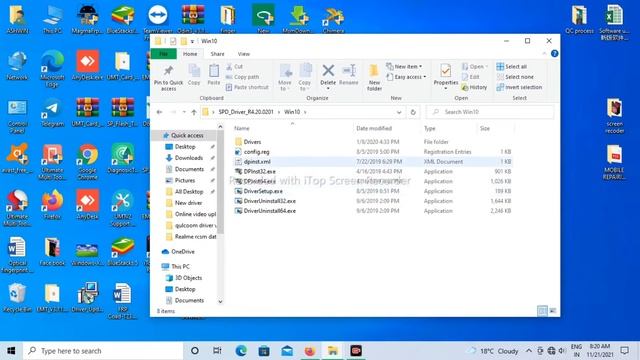Click Paste shortcut in the ribbon
This screenshot has height=360, width=640.
point(247,87)
